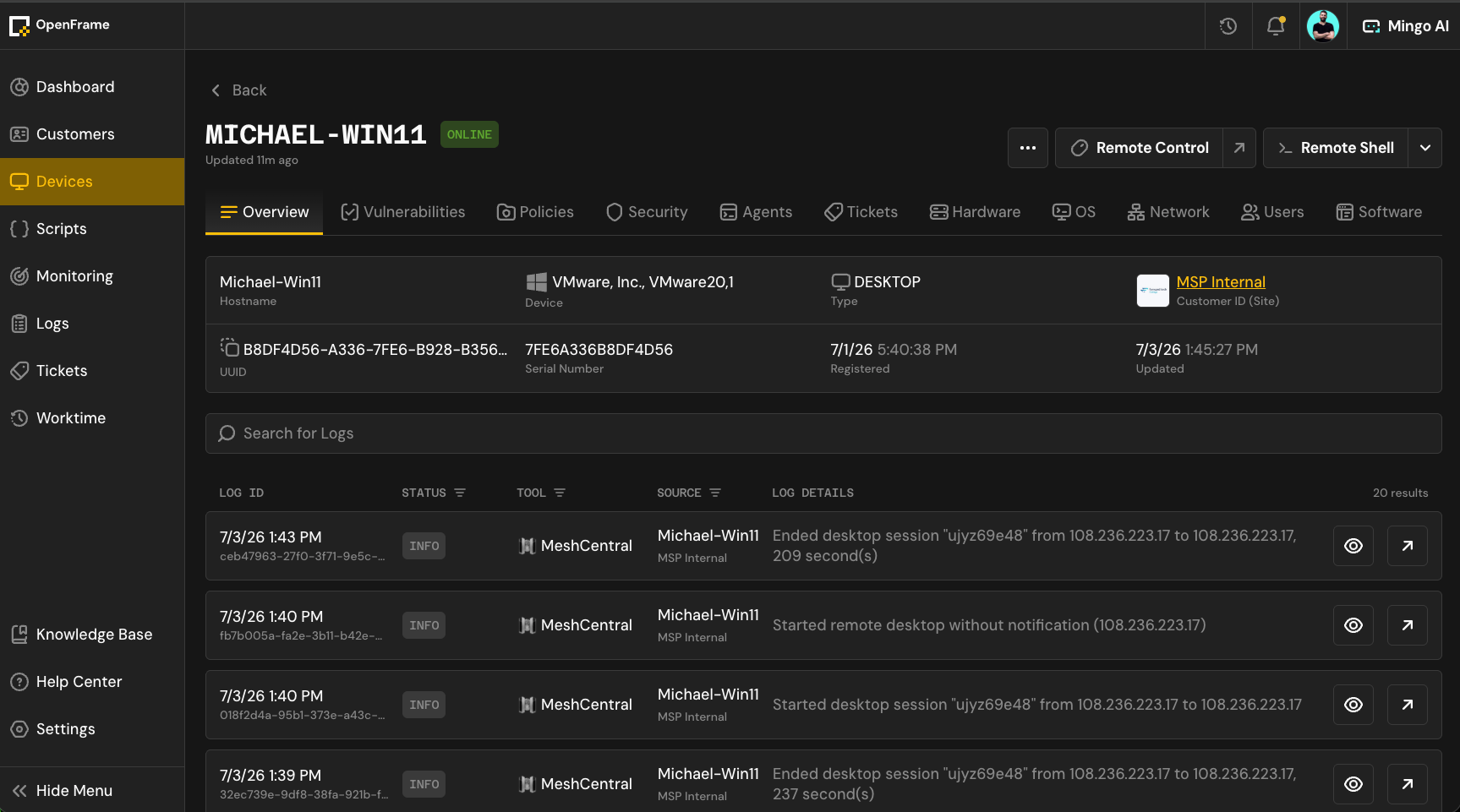This screenshot has width=1460, height=812.
Task: Open Mingo AI assistant
Action: pos(1405,26)
